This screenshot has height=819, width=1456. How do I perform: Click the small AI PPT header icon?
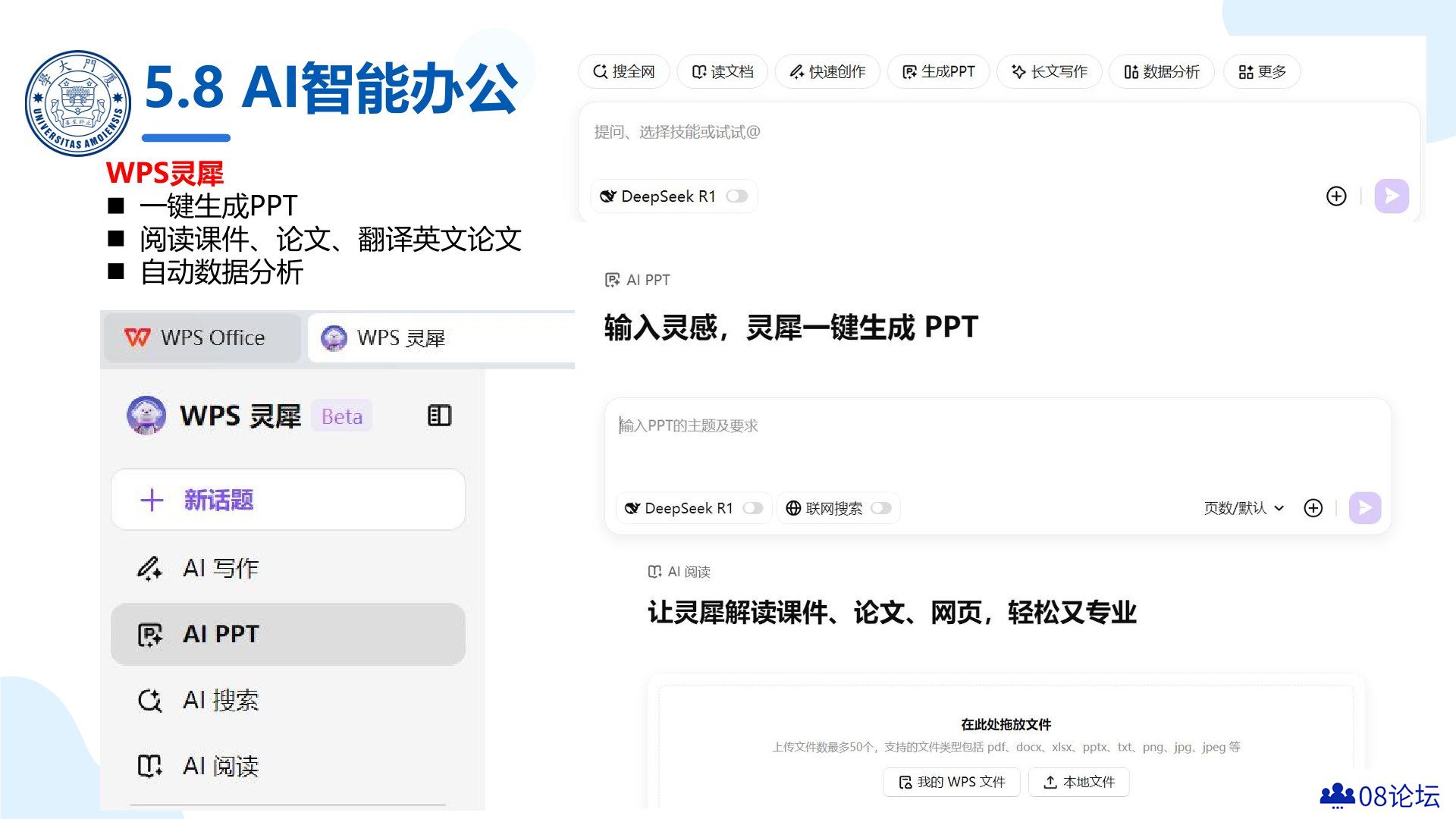pyautogui.click(x=612, y=280)
